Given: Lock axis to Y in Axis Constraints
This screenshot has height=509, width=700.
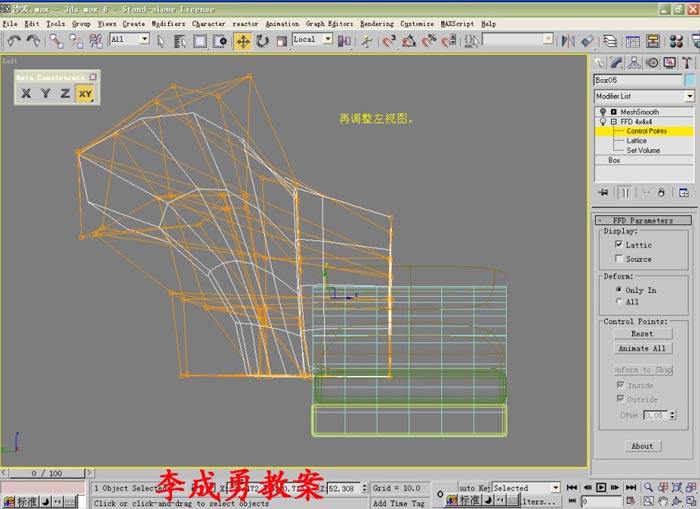Looking at the screenshot, I should (x=45, y=93).
